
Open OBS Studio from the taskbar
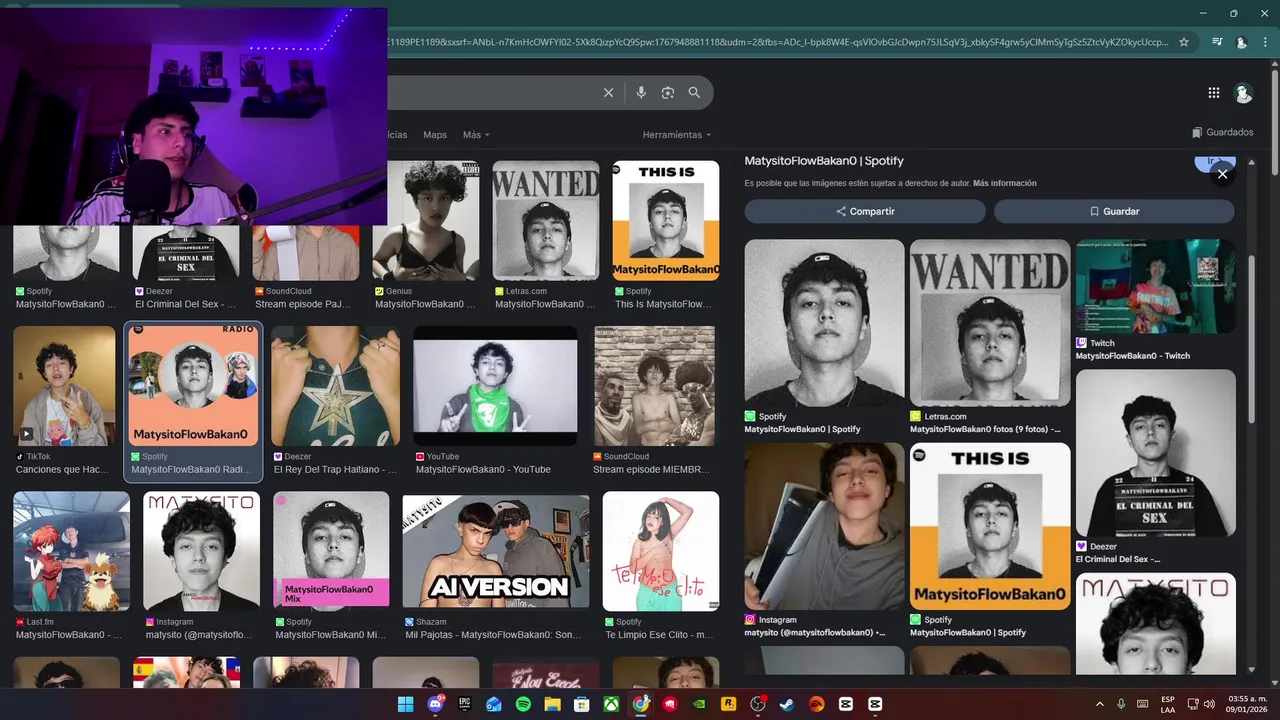(x=758, y=704)
